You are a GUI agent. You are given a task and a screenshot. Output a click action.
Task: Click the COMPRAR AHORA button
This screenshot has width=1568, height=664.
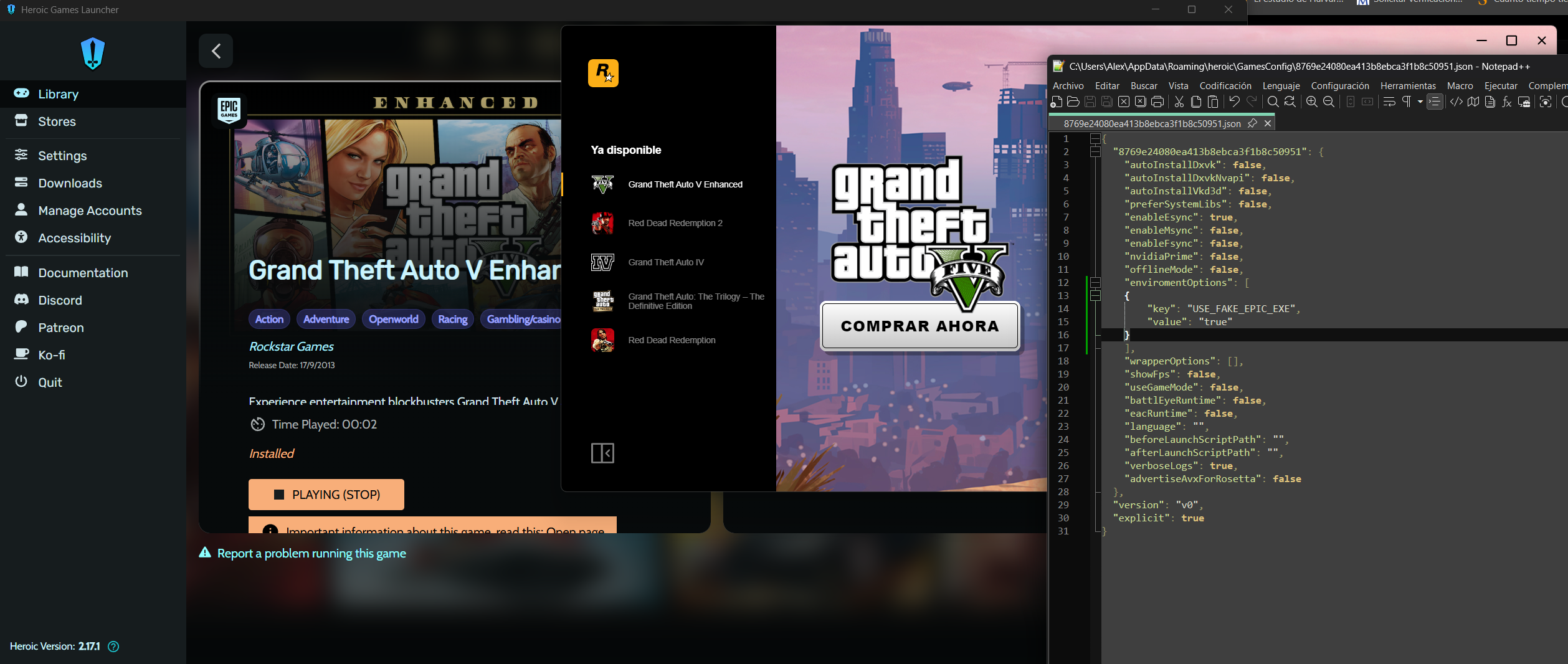click(x=919, y=326)
